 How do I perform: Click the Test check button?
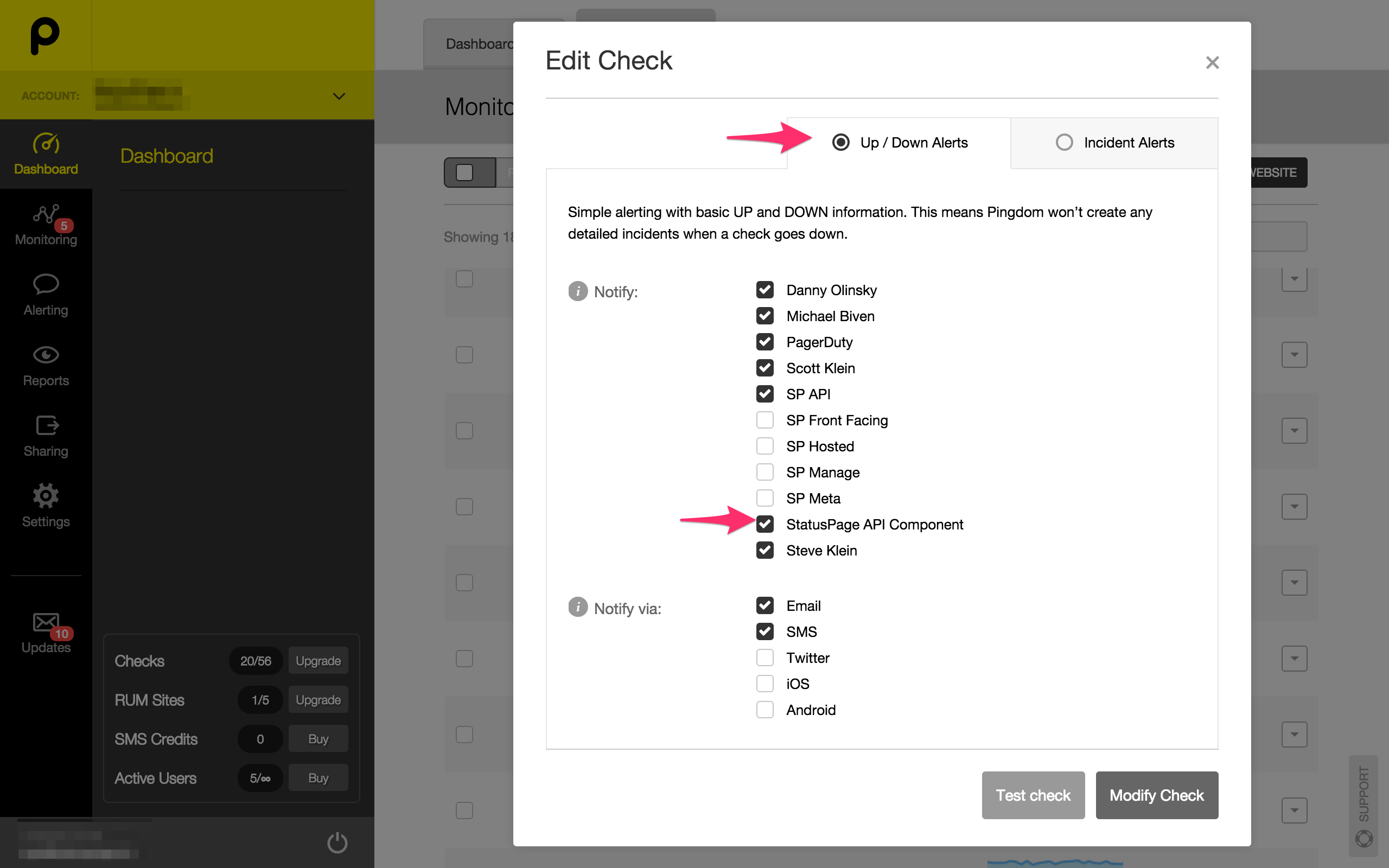pyautogui.click(x=1033, y=795)
